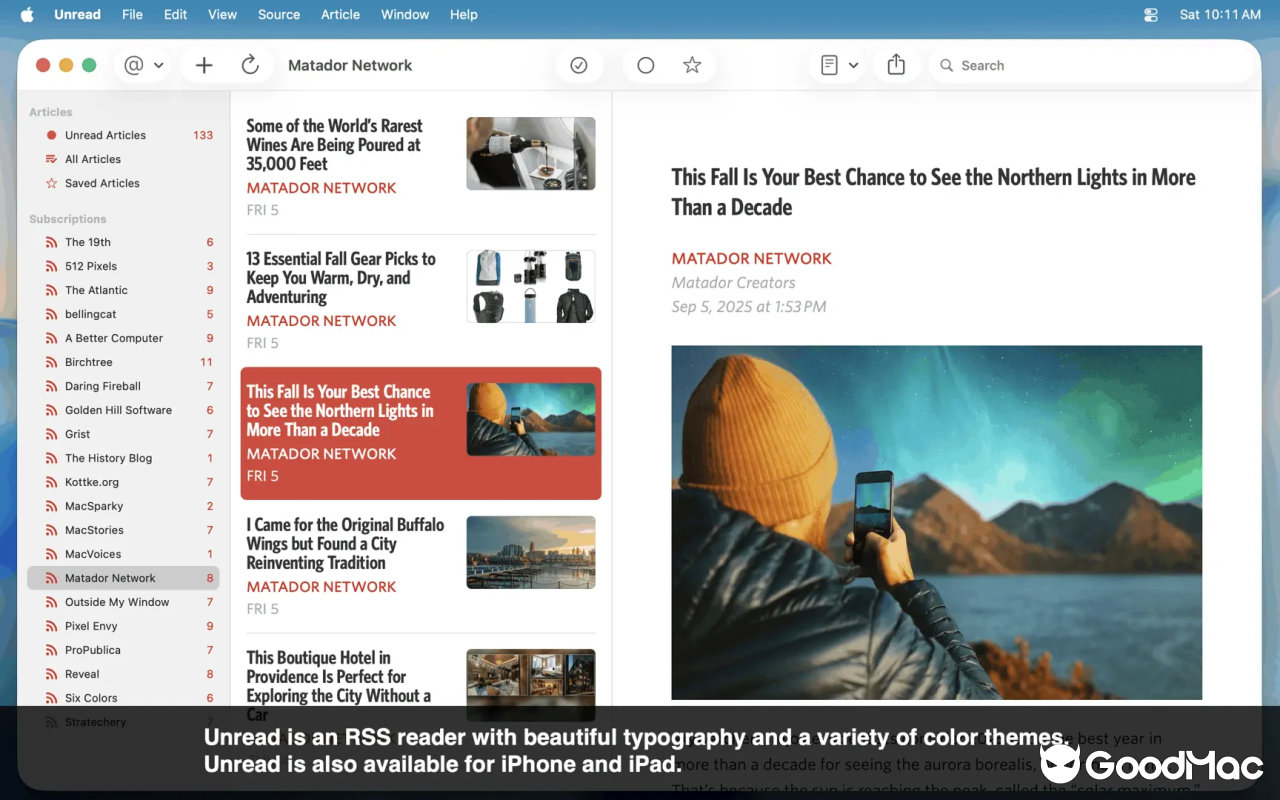Open the share icon in toolbar
This screenshot has width=1280, height=800.
tap(896, 65)
